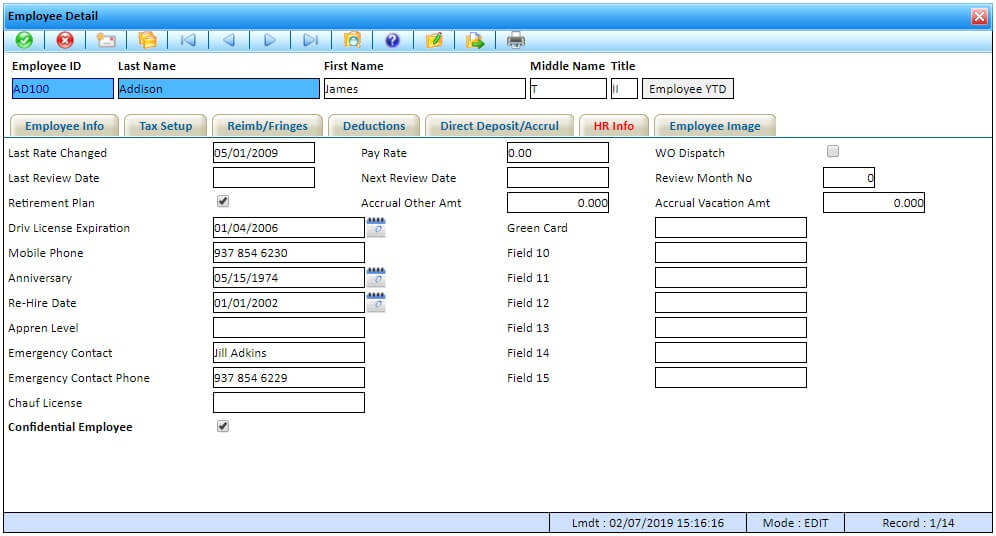Screen dimensions: 996x536
Task: Click the Field 12 input box
Action: coord(731,302)
